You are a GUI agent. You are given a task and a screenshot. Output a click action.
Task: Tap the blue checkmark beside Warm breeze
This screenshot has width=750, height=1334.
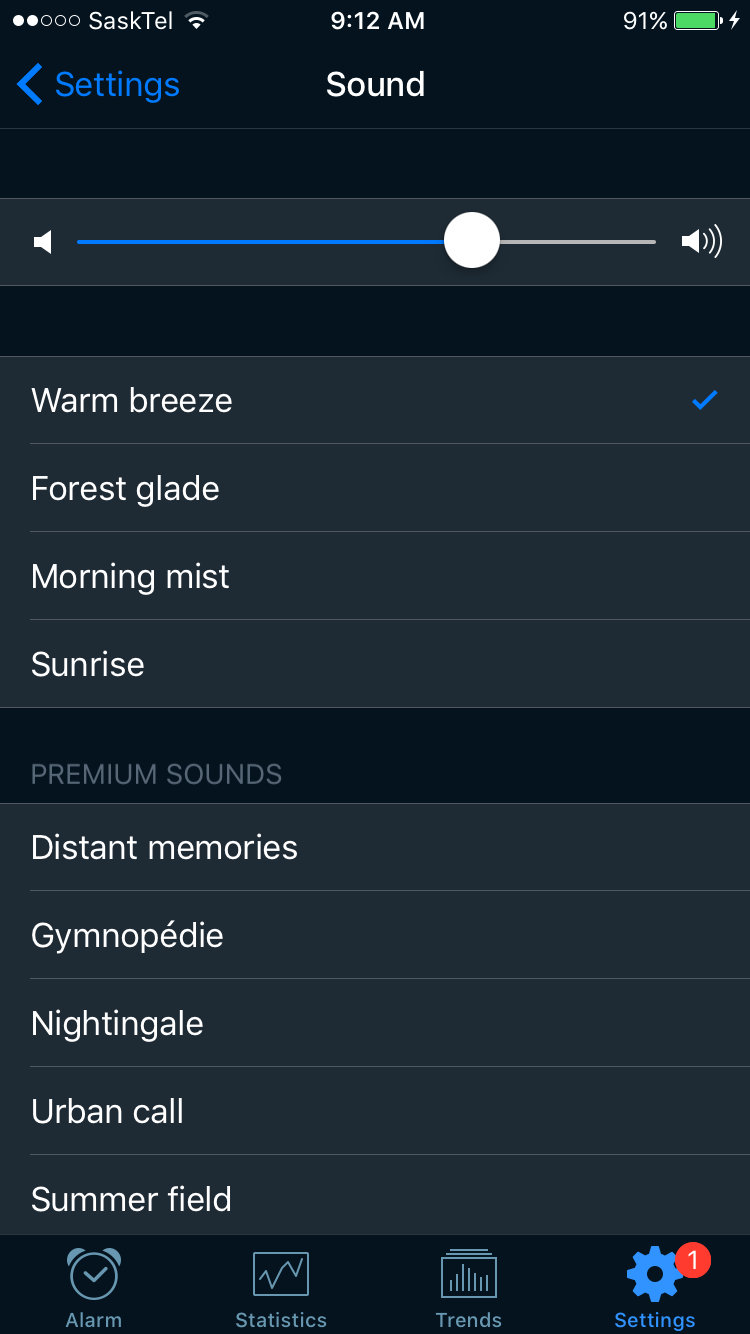point(705,401)
